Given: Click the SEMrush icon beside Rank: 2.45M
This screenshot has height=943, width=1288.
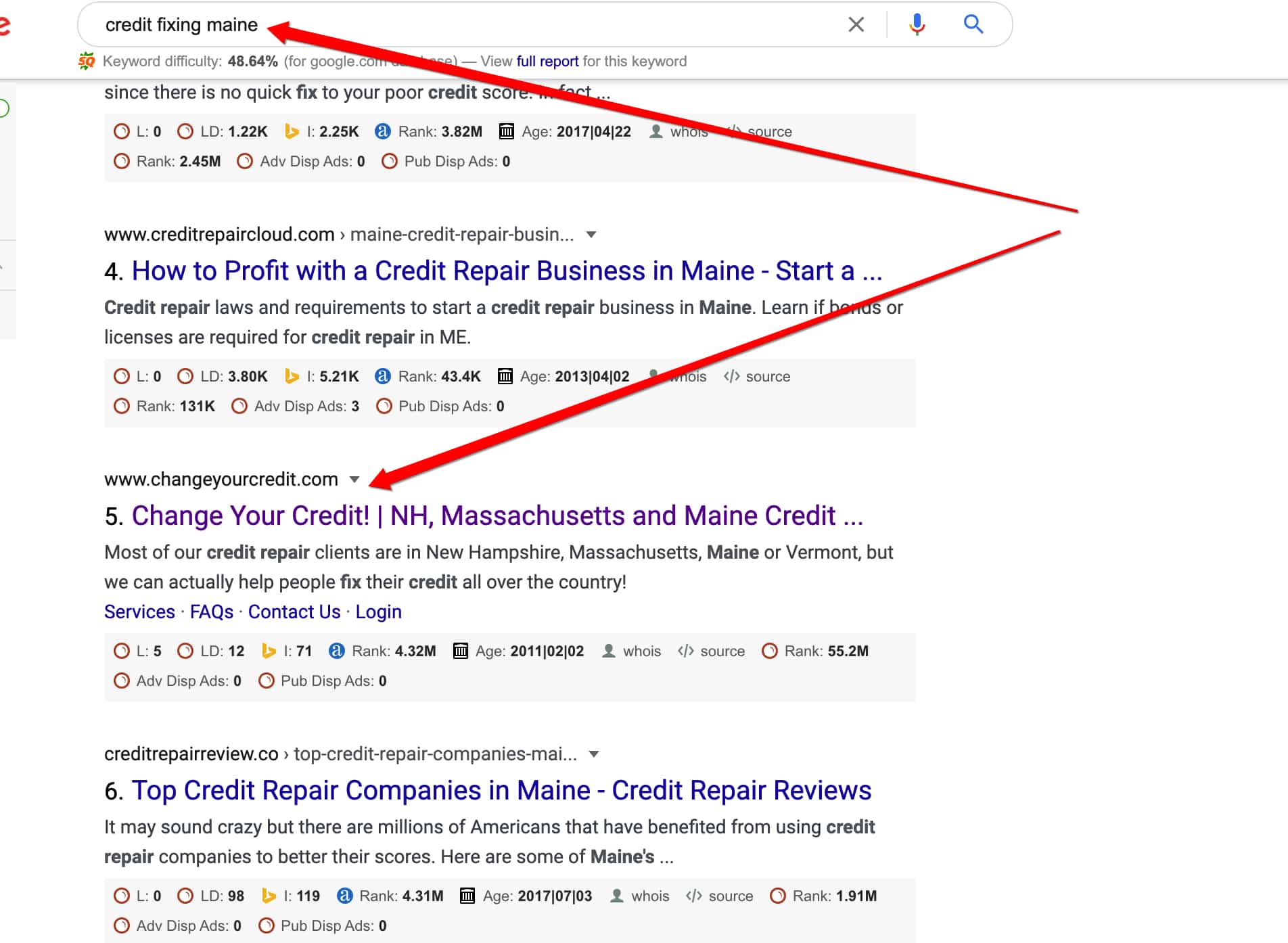Looking at the screenshot, I should 122,162.
